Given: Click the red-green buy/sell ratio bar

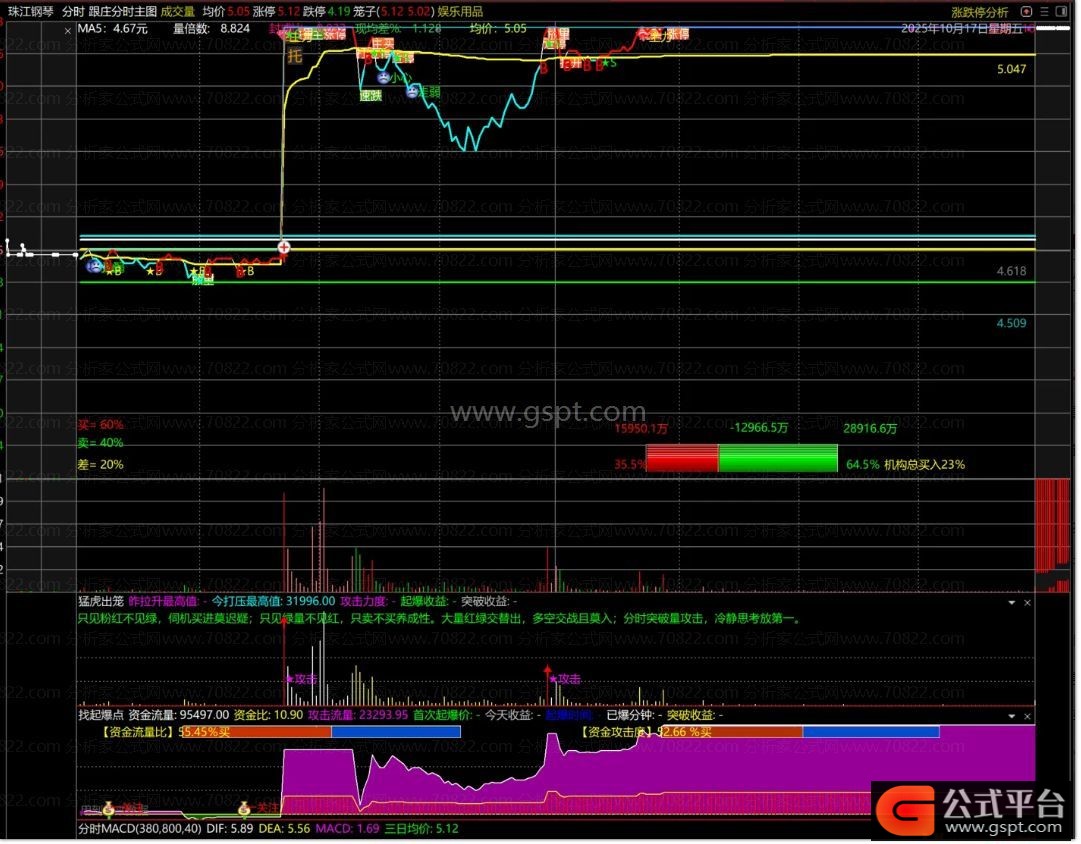Looking at the screenshot, I should pyautogui.click(x=741, y=458).
